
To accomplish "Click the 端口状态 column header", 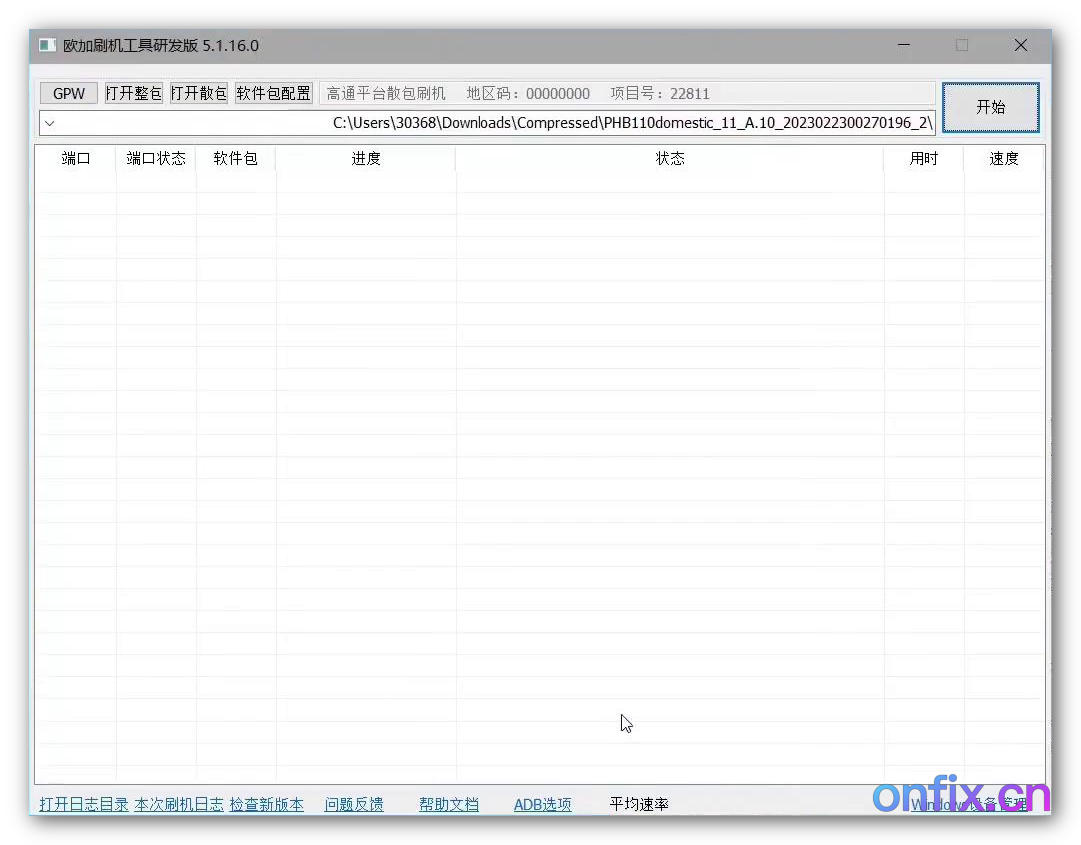I will (155, 158).
